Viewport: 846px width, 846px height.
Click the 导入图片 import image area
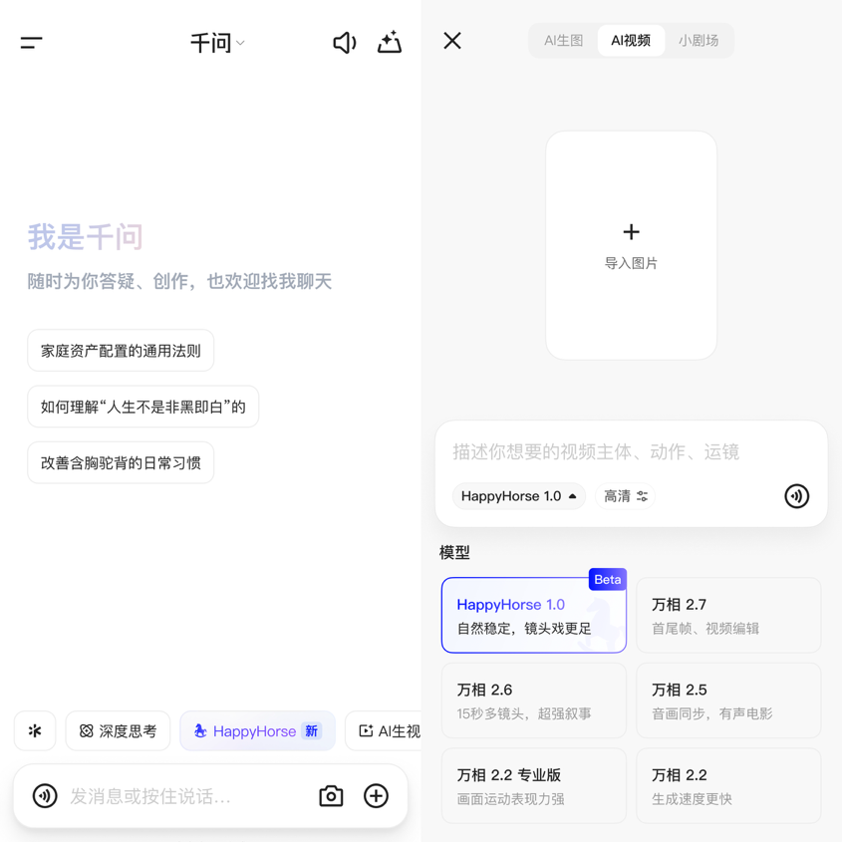[631, 245]
